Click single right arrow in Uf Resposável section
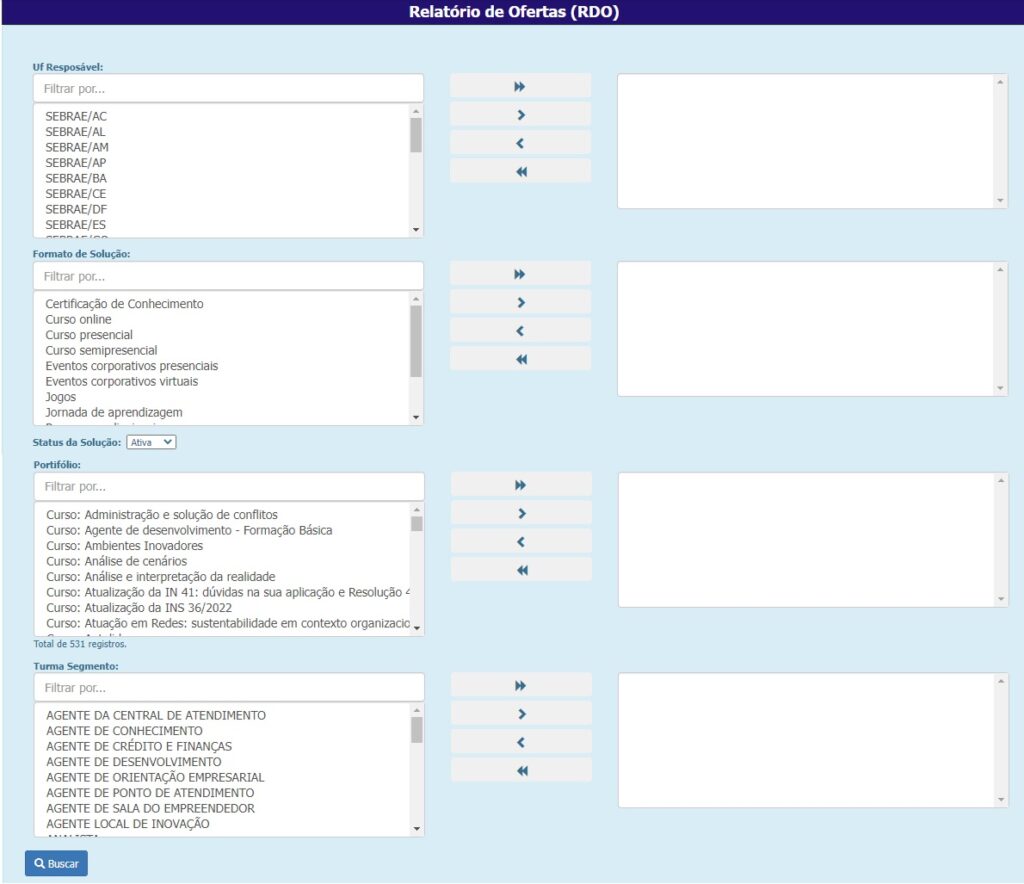The width and height of the screenshot is (1024, 884). (520, 115)
